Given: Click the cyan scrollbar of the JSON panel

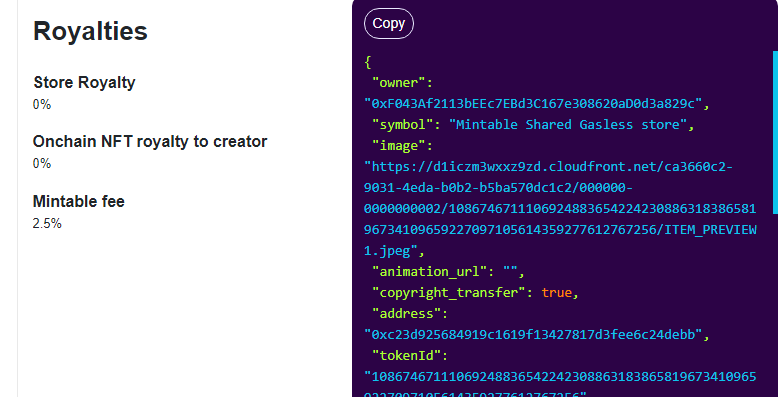Looking at the screenshot, I should click(x=775, y=132).
